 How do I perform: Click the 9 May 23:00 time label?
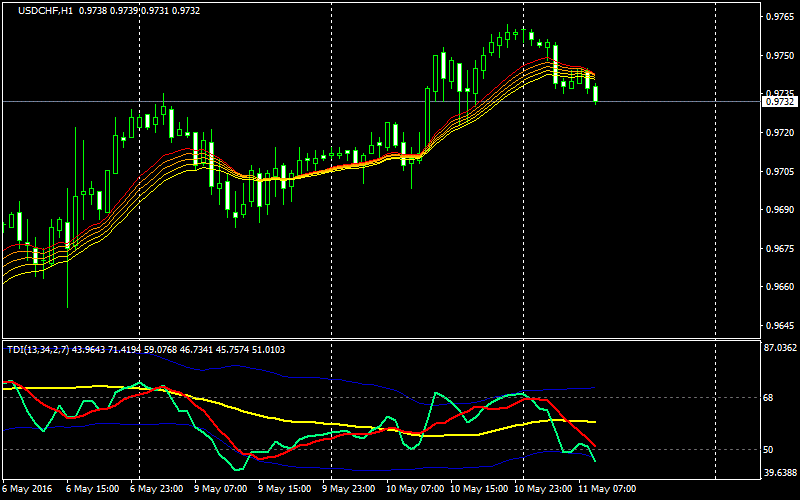[347, 490]
